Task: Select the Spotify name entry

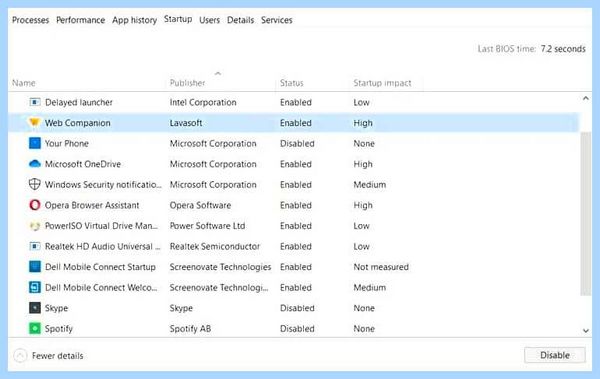Action: click(59, 329)
